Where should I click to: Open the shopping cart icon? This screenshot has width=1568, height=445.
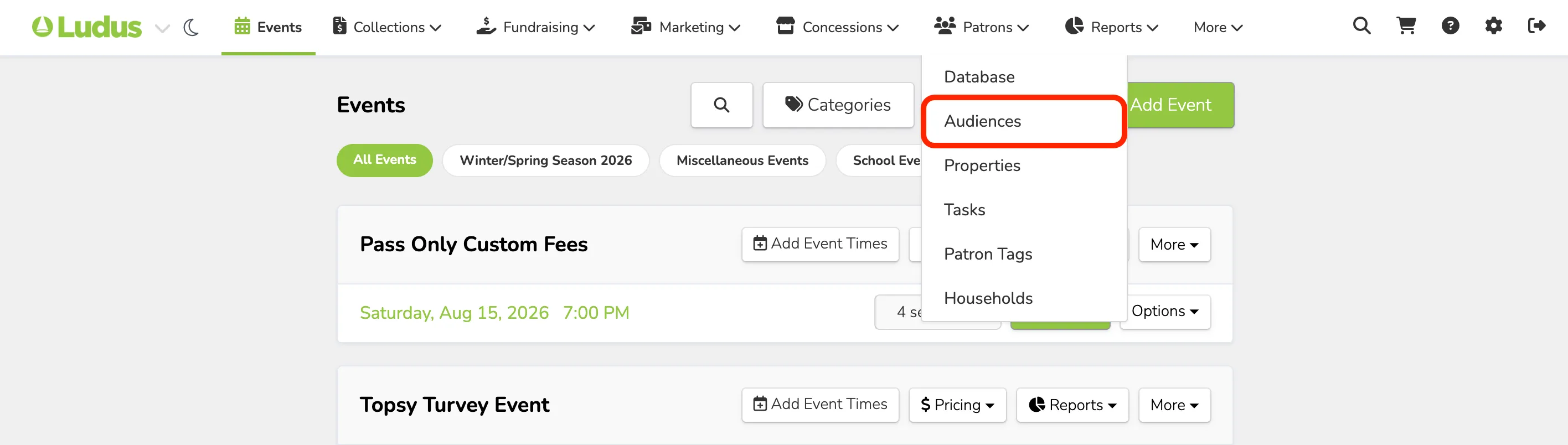[x=1406, y=26]
